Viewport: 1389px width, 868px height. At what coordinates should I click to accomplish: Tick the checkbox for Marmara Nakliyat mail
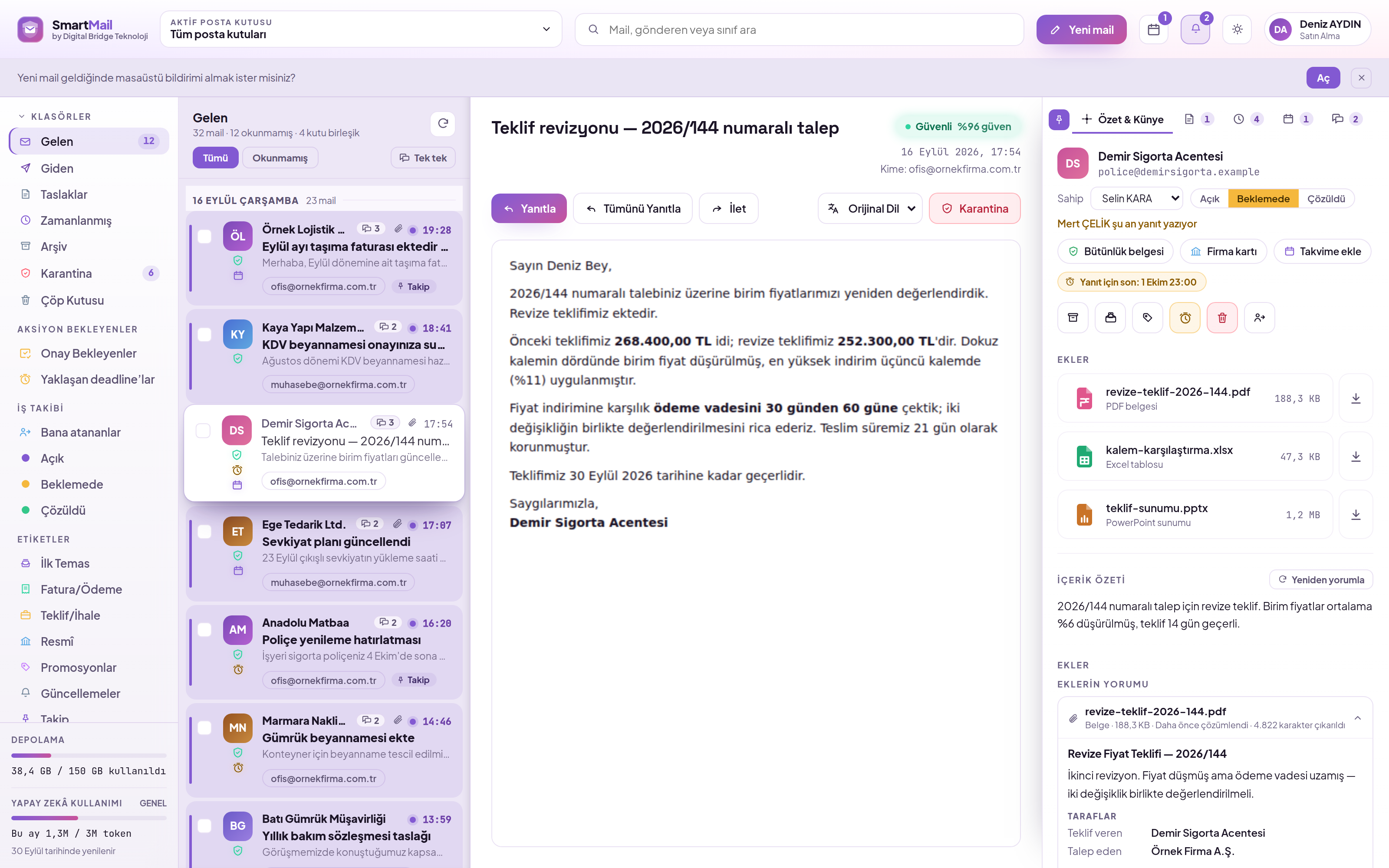[x=204, y=728]
